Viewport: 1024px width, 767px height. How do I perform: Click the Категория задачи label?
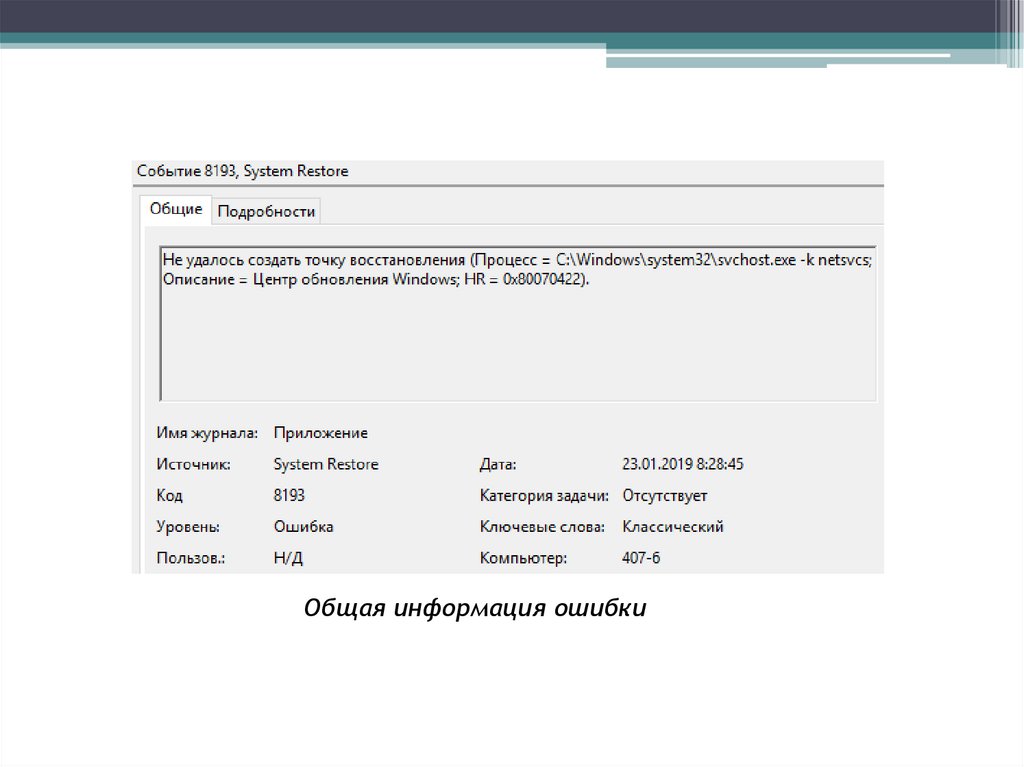coord(544,495)
